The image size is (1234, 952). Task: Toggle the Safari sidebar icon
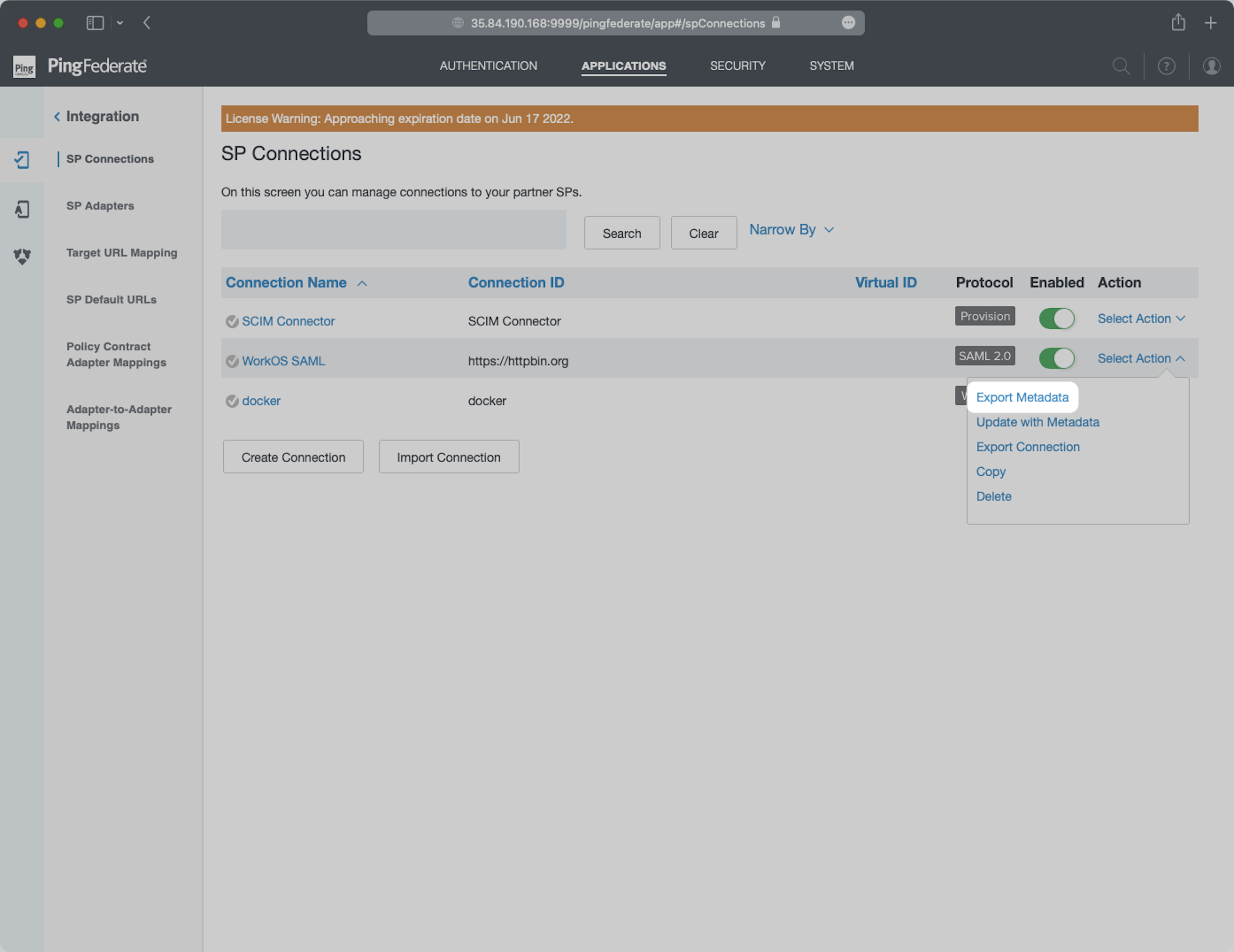tap(95, 22)
